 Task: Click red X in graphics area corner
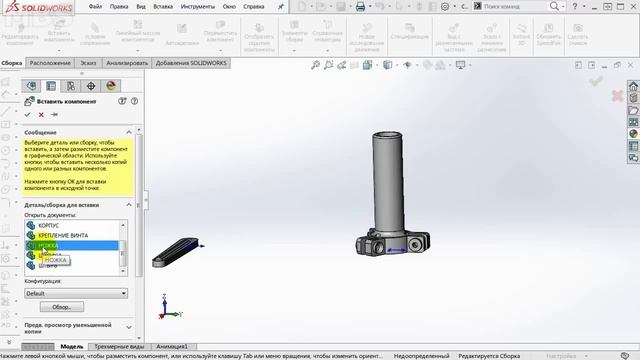pos(617,96)
